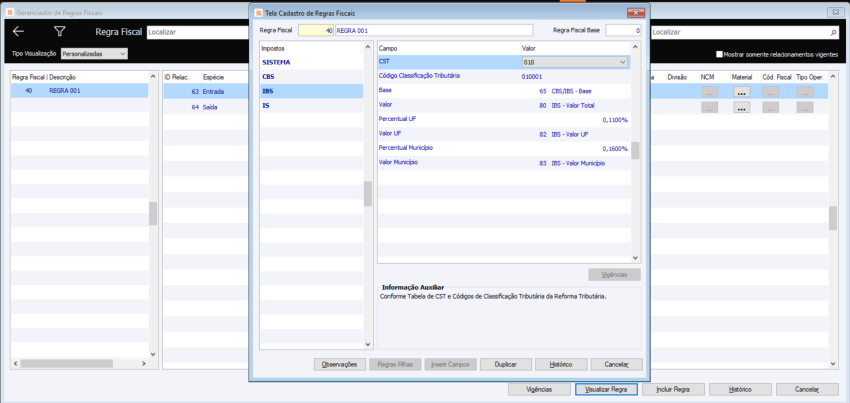Go back with the arrow icon in Gerenciador

coord(18,31)
